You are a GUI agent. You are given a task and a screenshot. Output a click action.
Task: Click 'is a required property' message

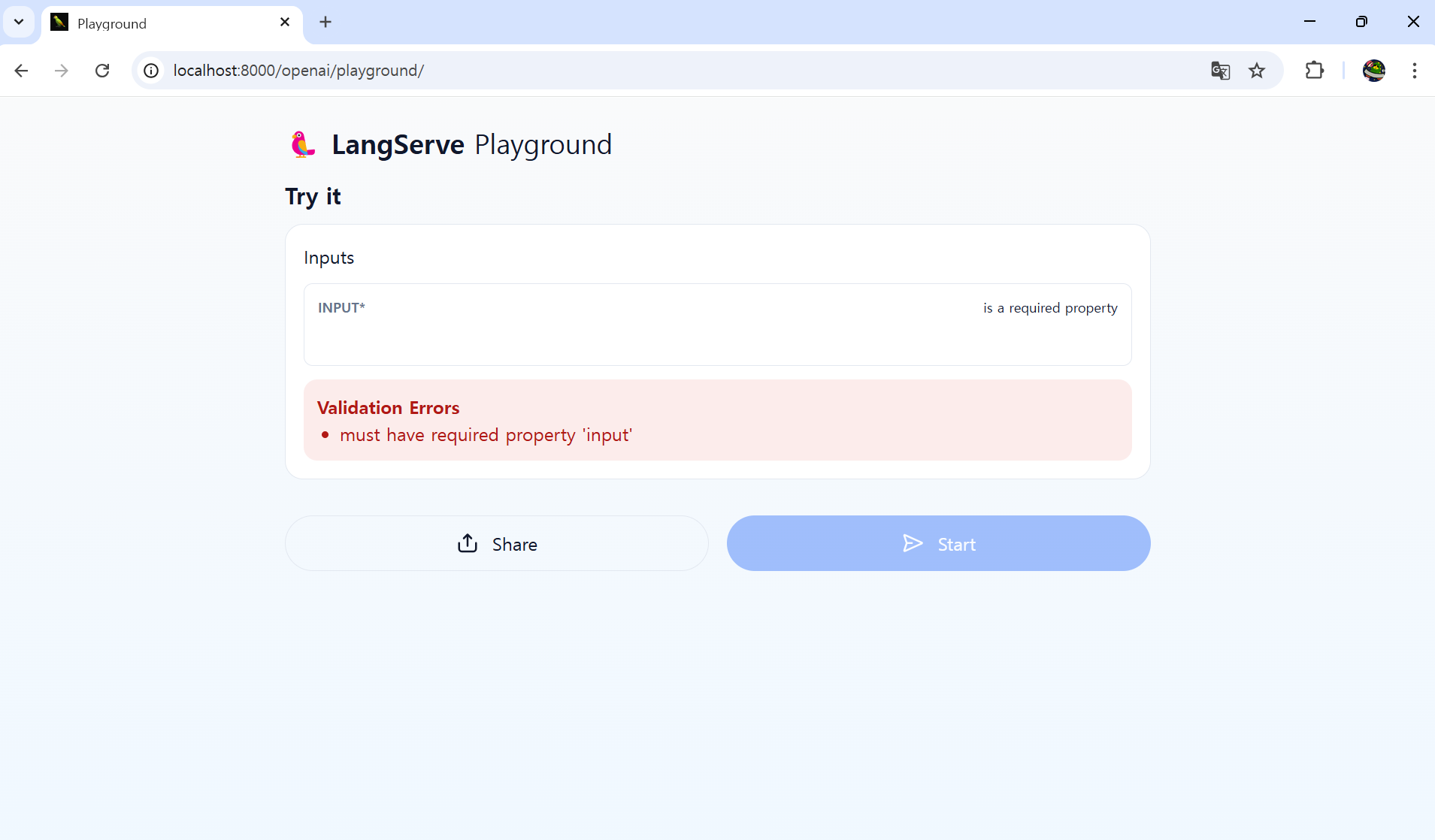point(1050,308)
